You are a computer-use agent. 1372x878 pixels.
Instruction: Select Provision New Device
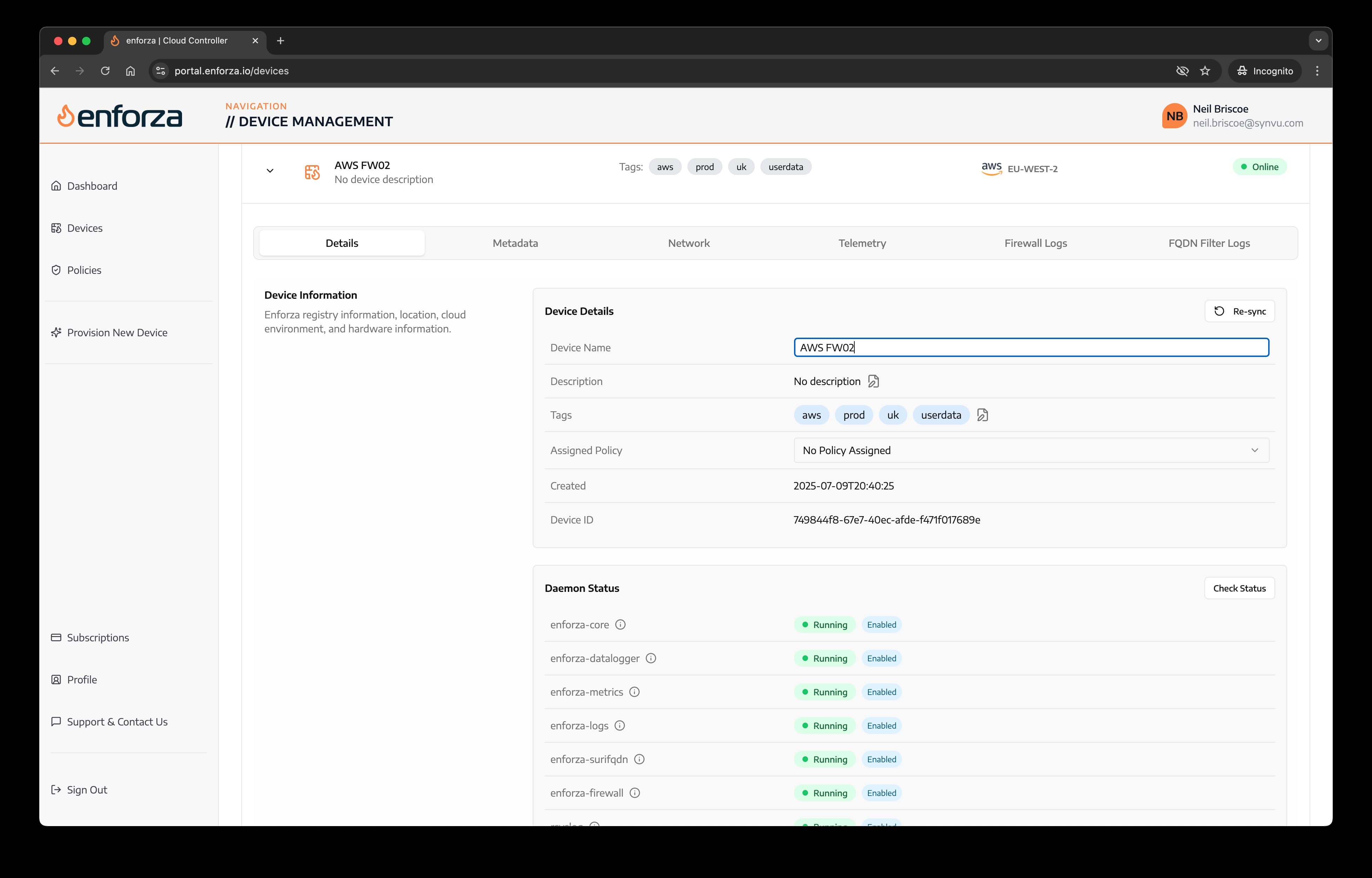pyautogui.click(x=109, y=332)
